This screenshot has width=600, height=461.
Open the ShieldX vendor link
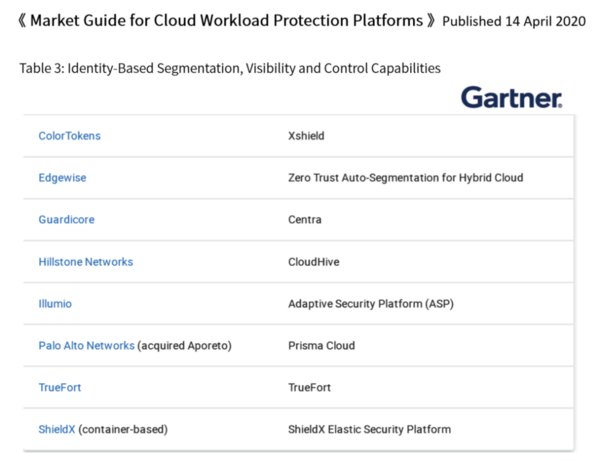tap(57, 429)
